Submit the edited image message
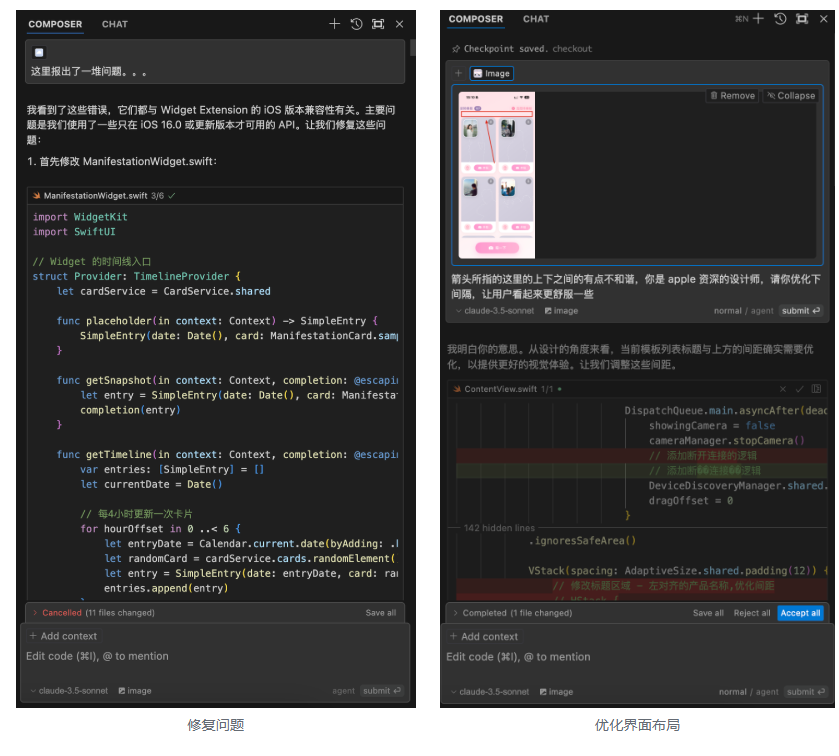The height and width of the screenshot is (756, 839). pos(800,311)
